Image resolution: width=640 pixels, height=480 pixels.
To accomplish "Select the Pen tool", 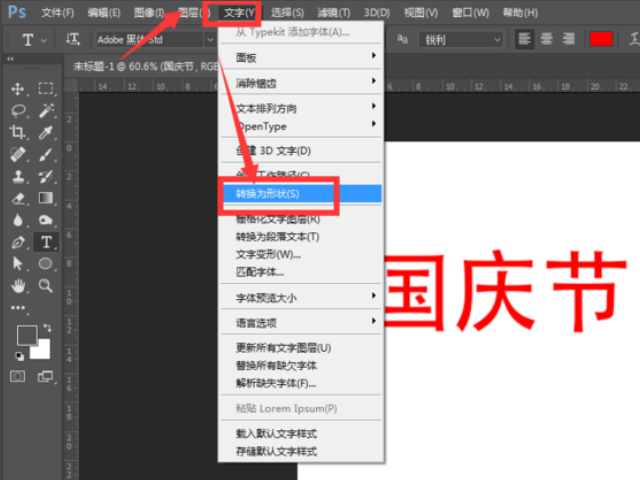I will point(18,242).
